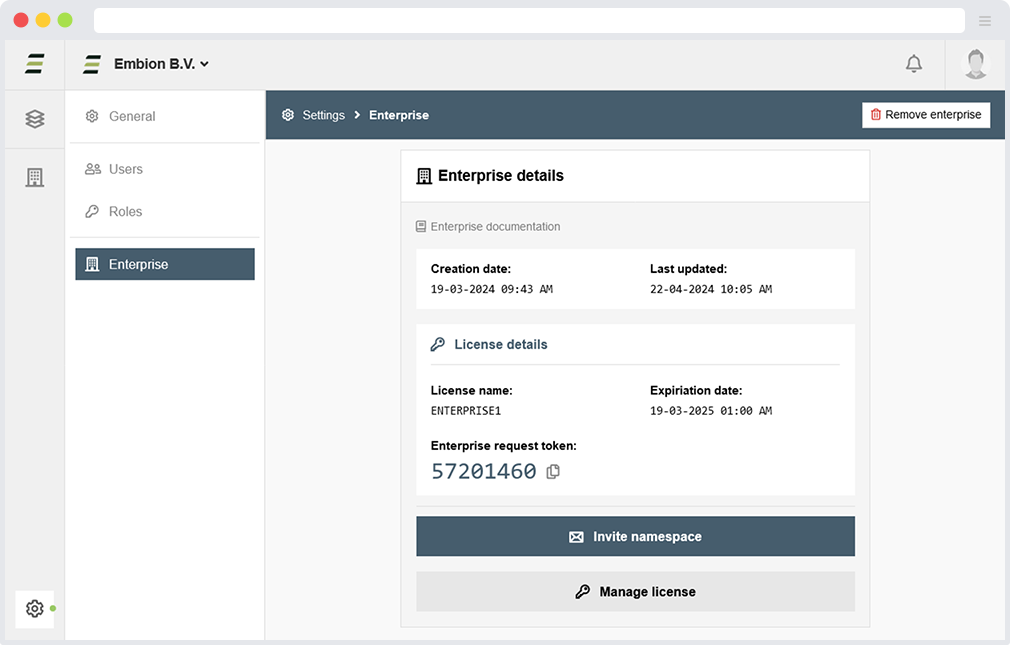The height and width of the screenshot is (645, 1010).
Task: Open the user profile avatar
Action: tap(975, 64)
